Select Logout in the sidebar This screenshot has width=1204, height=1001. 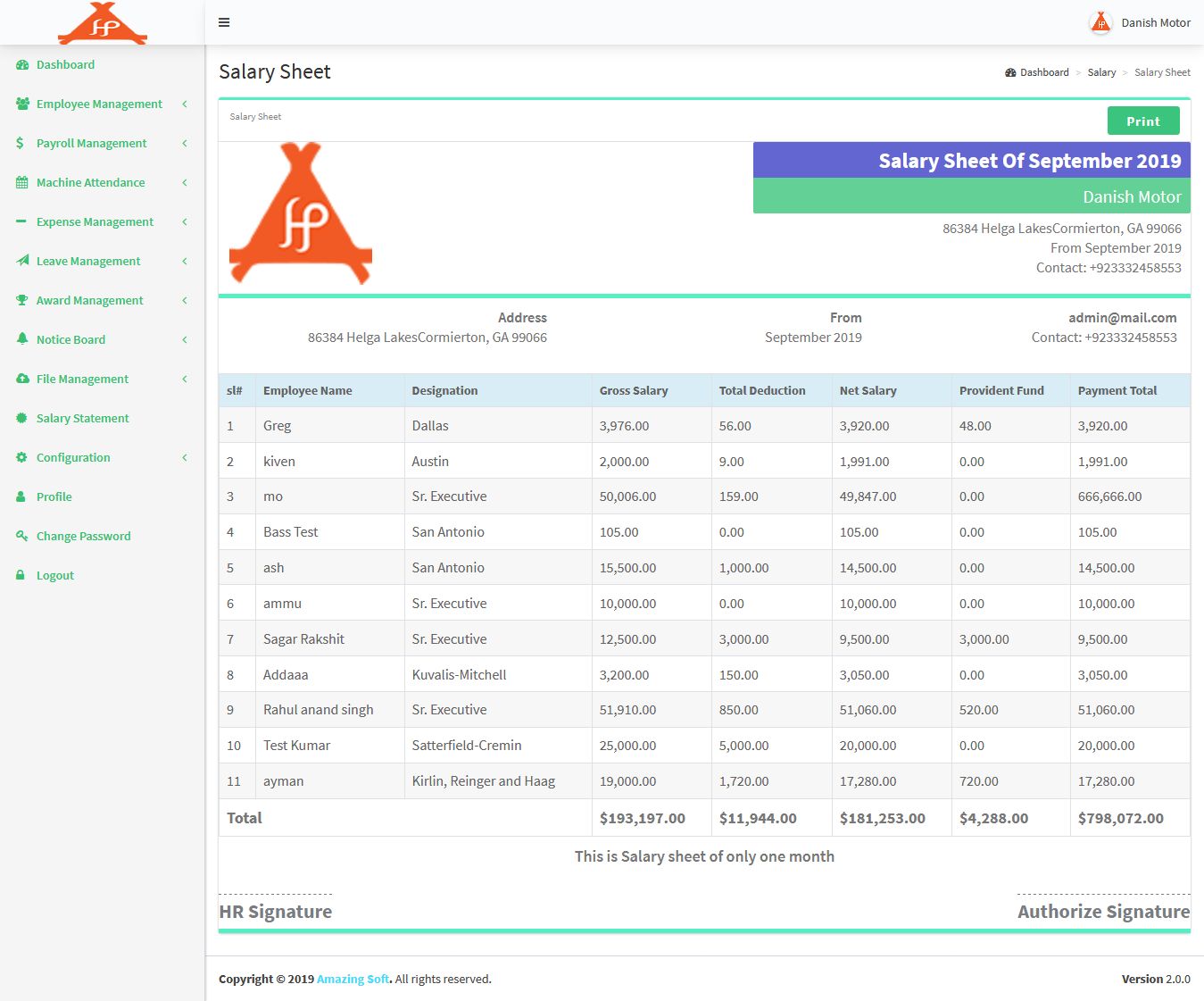click(103, 575)
